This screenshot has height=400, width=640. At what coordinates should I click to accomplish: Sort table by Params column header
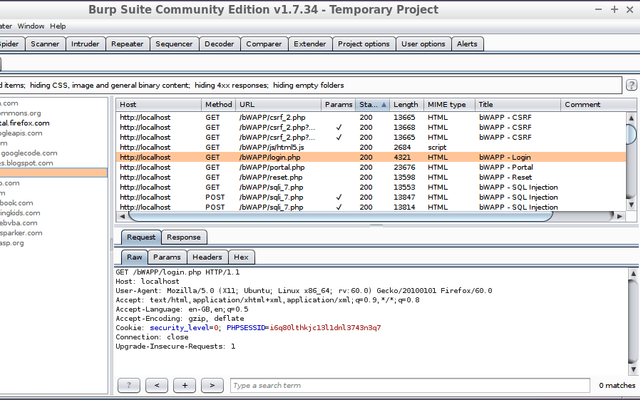[338, 104]
